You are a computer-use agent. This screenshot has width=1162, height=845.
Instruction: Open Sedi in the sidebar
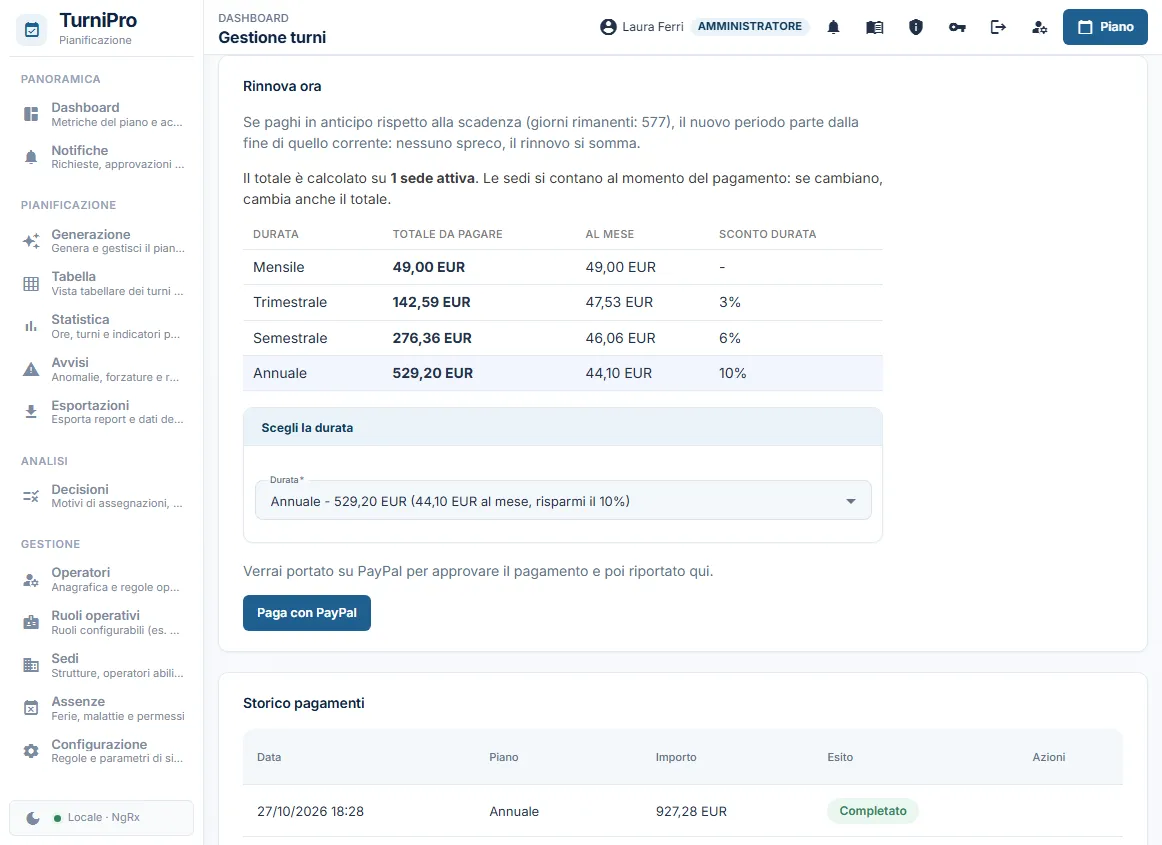click(x=102, y=665)
